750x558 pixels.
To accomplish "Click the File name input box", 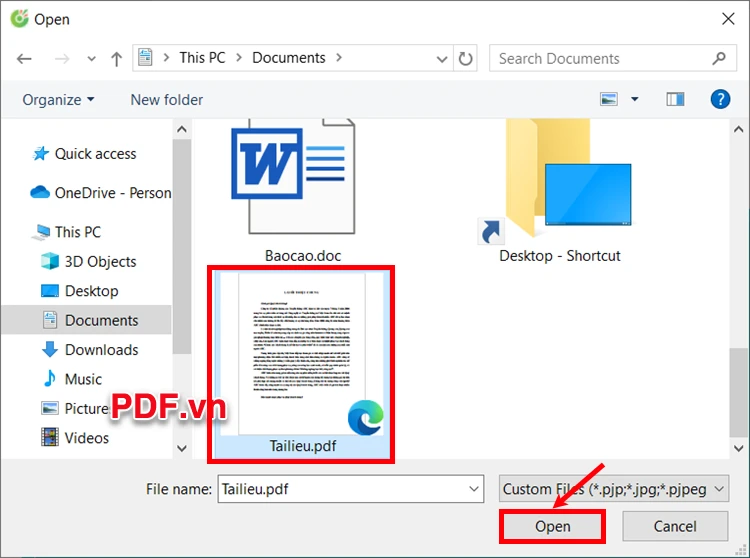I will 351,489.
